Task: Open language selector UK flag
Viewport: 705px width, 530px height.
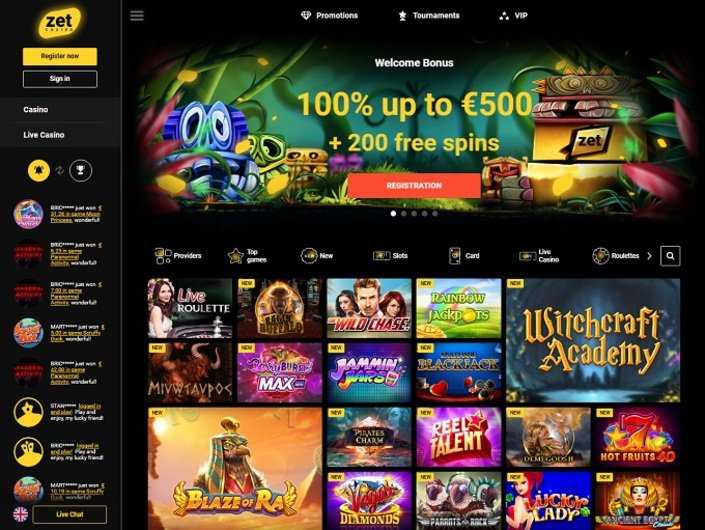Action: coord(20,514)
